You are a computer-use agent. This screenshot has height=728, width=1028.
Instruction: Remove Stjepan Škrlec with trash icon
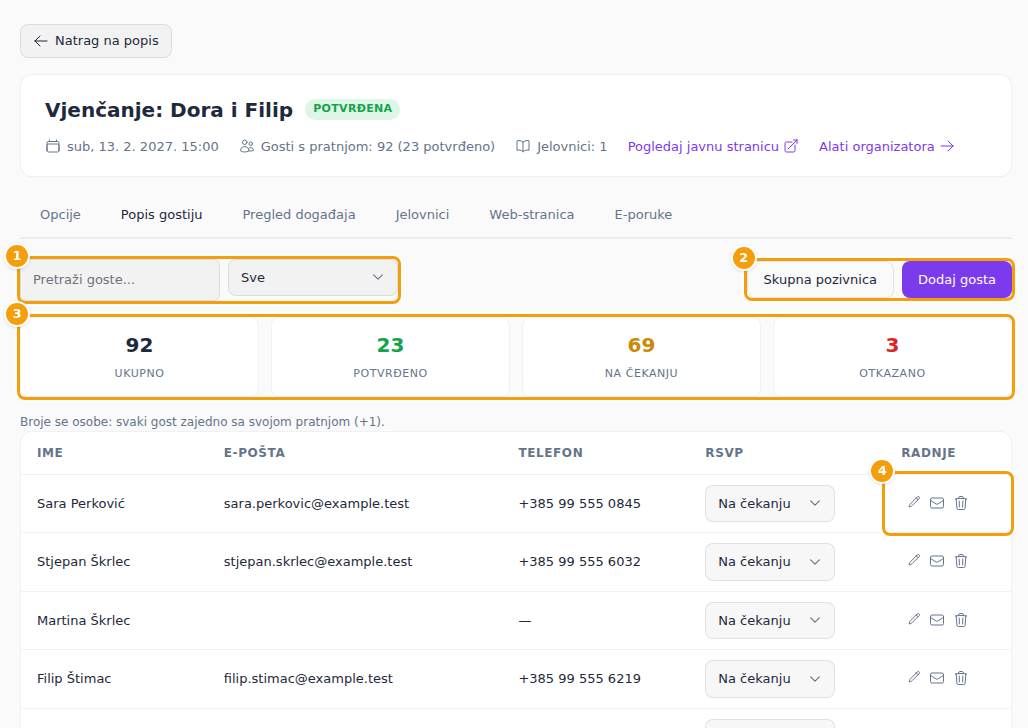[x=960, y=561]
